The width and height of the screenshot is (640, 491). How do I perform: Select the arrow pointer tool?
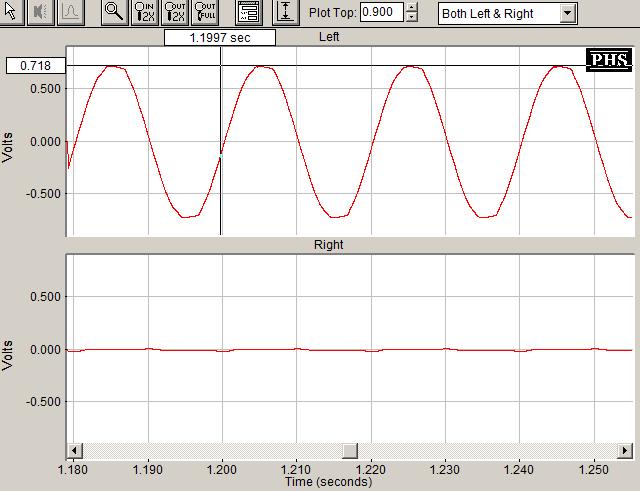(11, 12)
